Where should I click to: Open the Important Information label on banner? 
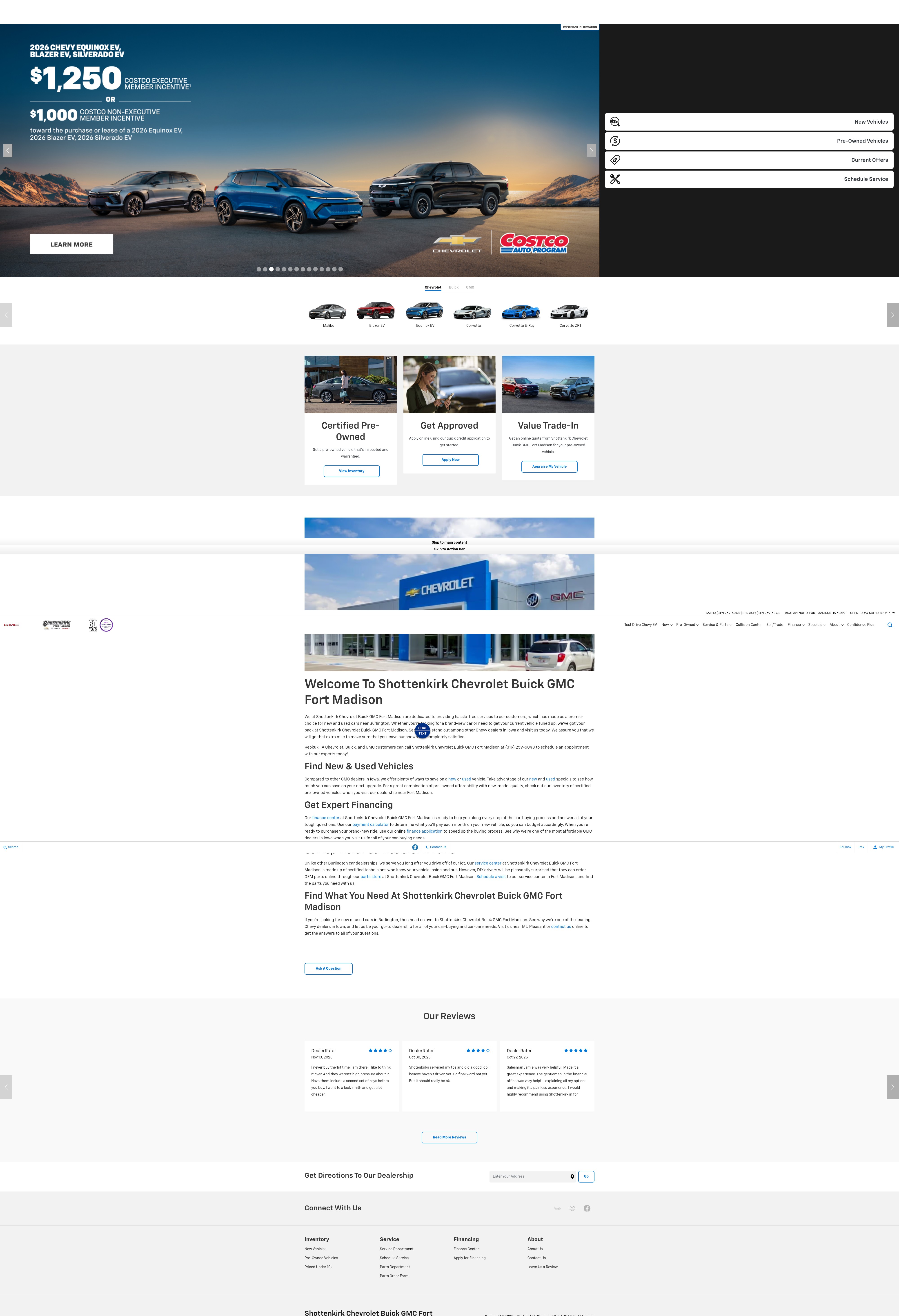pyautogui.click(x=580, y=27)
